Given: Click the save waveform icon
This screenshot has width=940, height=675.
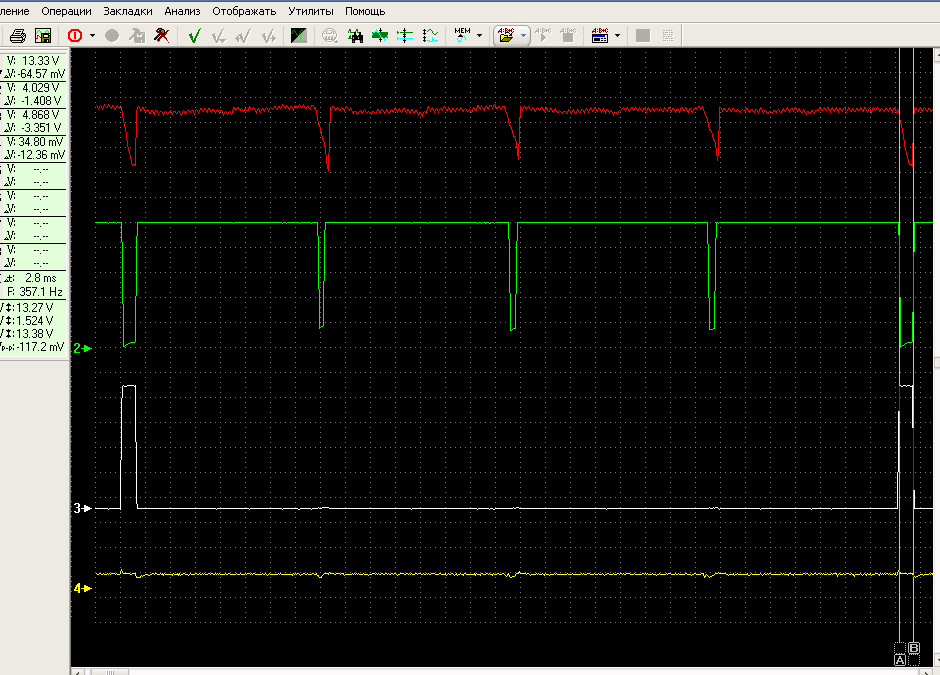Looking at the screenshot, I should (x=43, y=35).
